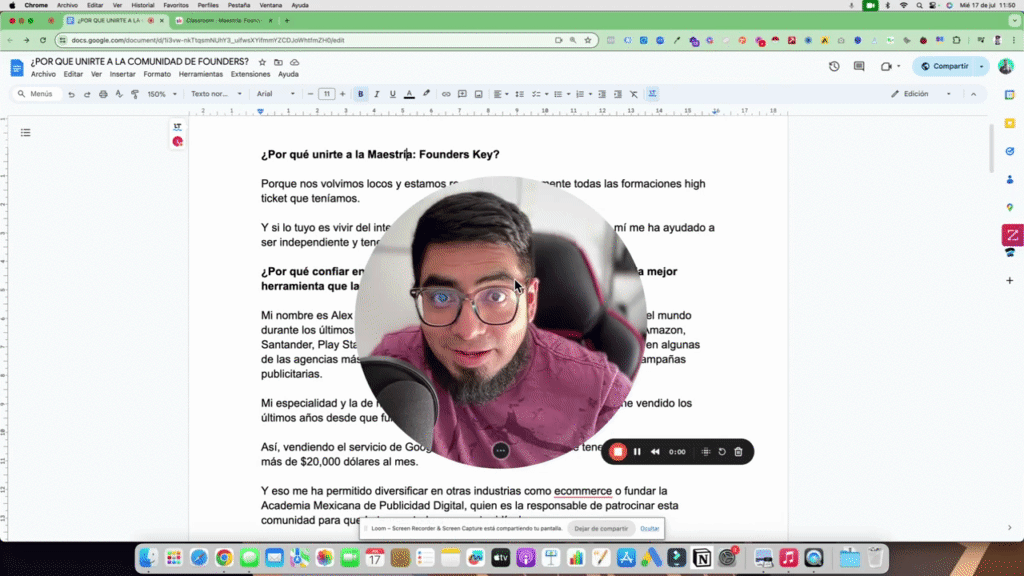This screenshot has width=1024, height=576.
Task: Toggle bold formatting button
Action: pyautogui.click(x=360, y=94)
